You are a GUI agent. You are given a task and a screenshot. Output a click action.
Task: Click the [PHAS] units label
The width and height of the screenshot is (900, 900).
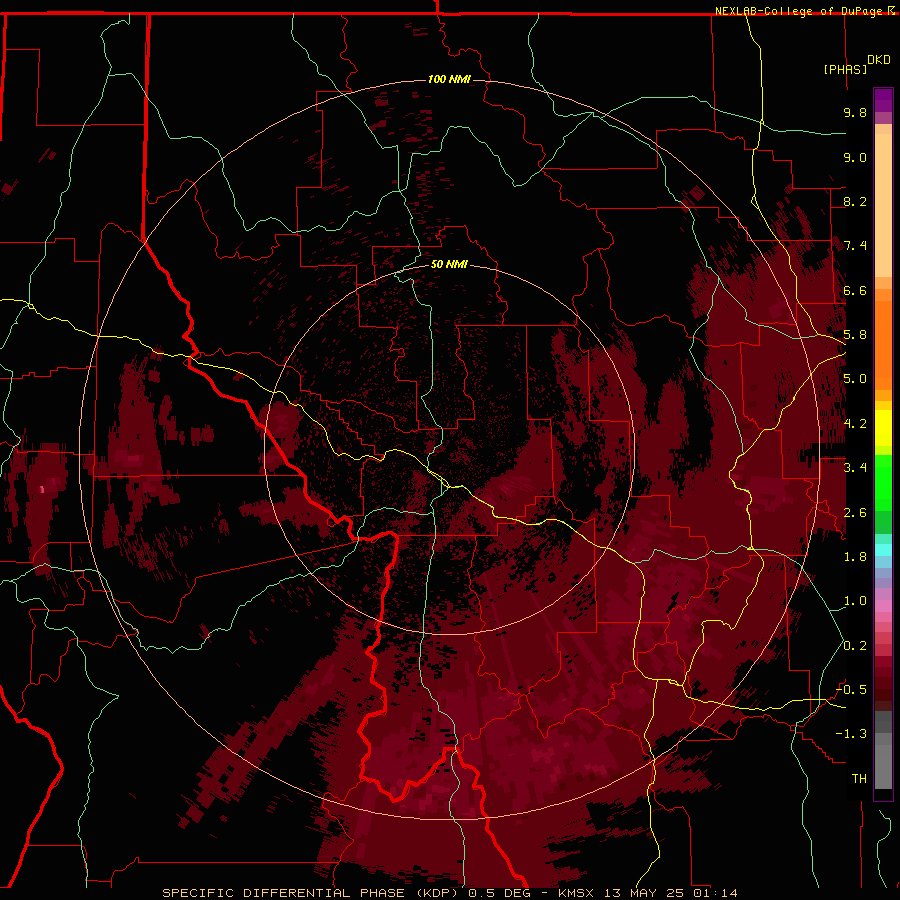click(845, 70)
